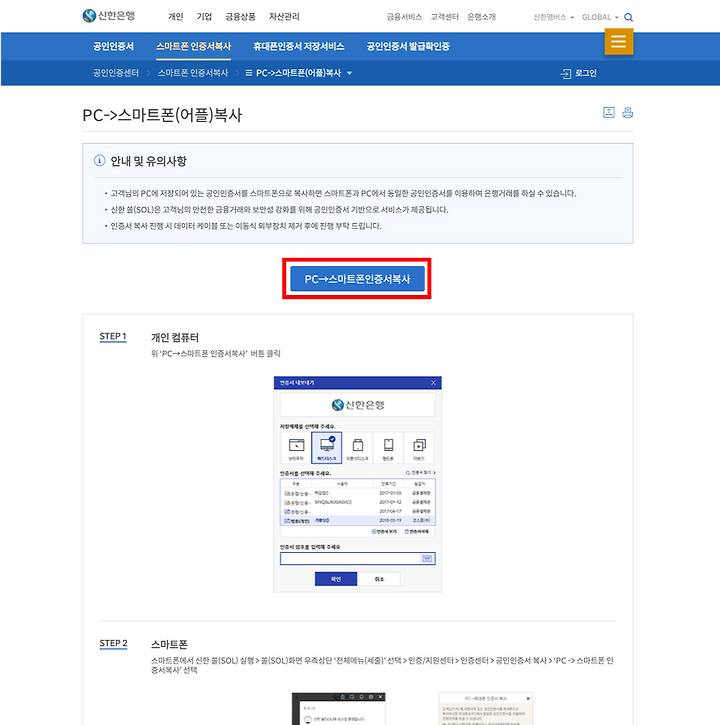Viewport: 720px width, 725px height.
Task: Click the Shinhan Bank logo
Action: [109, 16]
